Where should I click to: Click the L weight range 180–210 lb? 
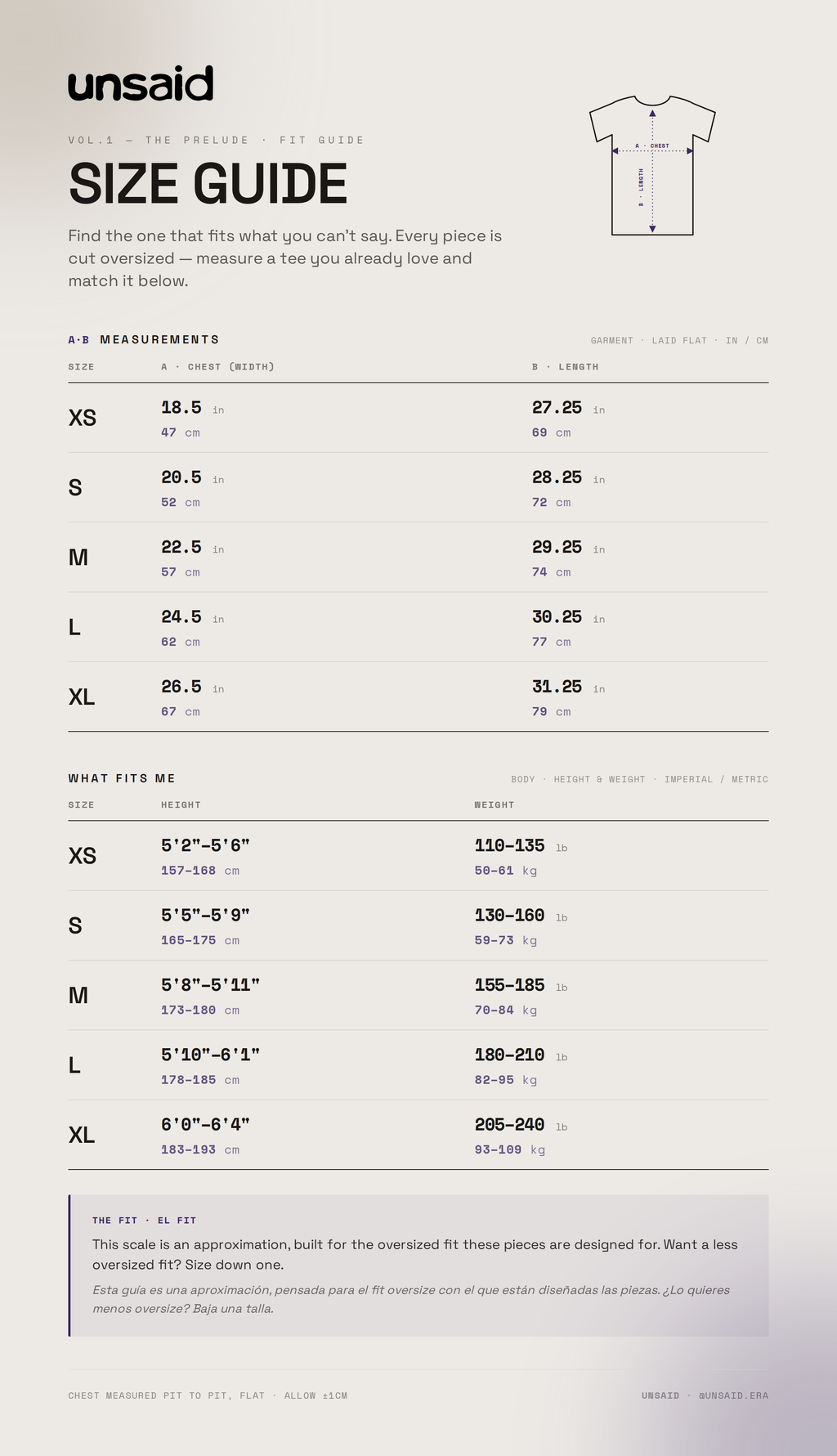521,1055
